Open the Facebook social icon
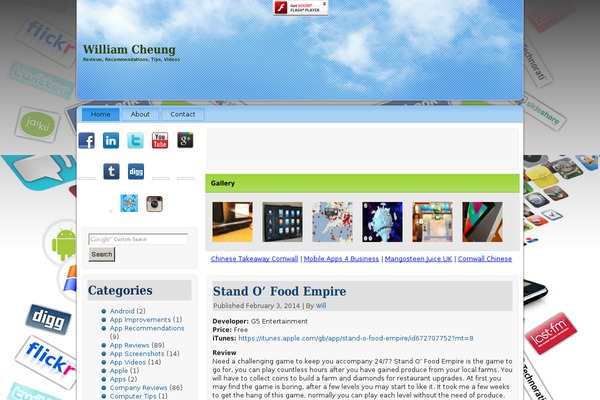 click(86, 140)
